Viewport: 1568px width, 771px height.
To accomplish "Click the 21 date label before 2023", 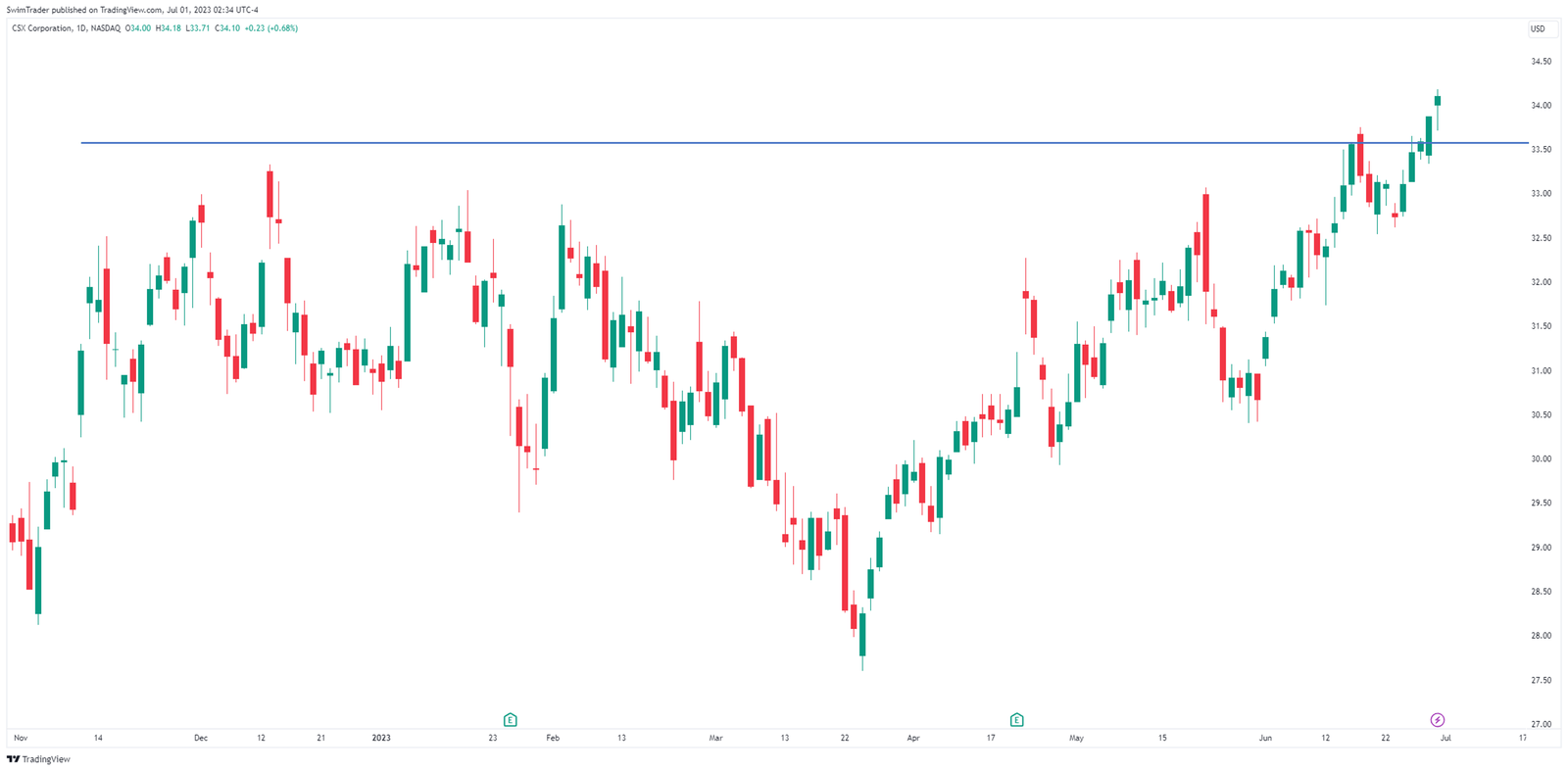I will click(x=320, y=738).
